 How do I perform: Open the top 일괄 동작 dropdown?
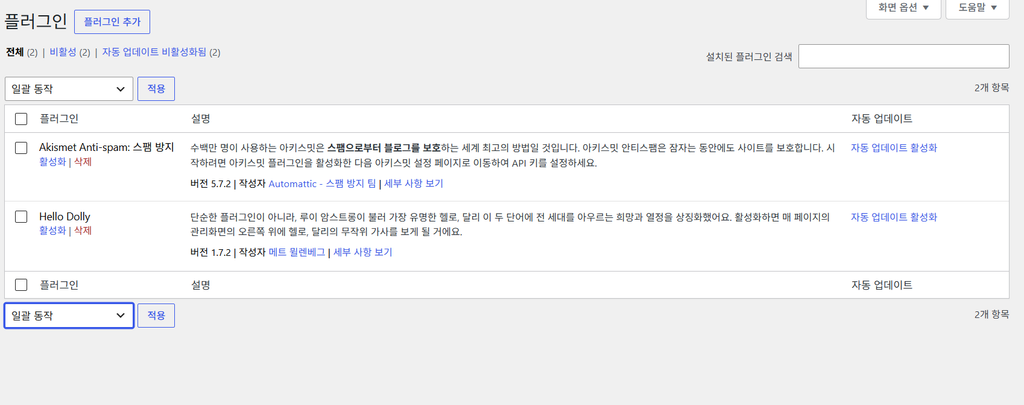tap(69, 89)
